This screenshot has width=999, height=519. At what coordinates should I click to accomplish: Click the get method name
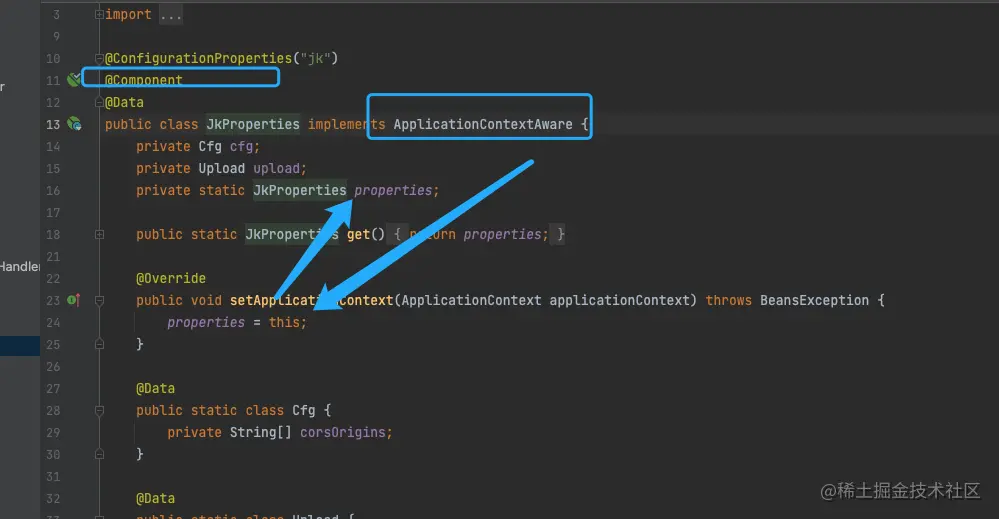click(358, 234)
